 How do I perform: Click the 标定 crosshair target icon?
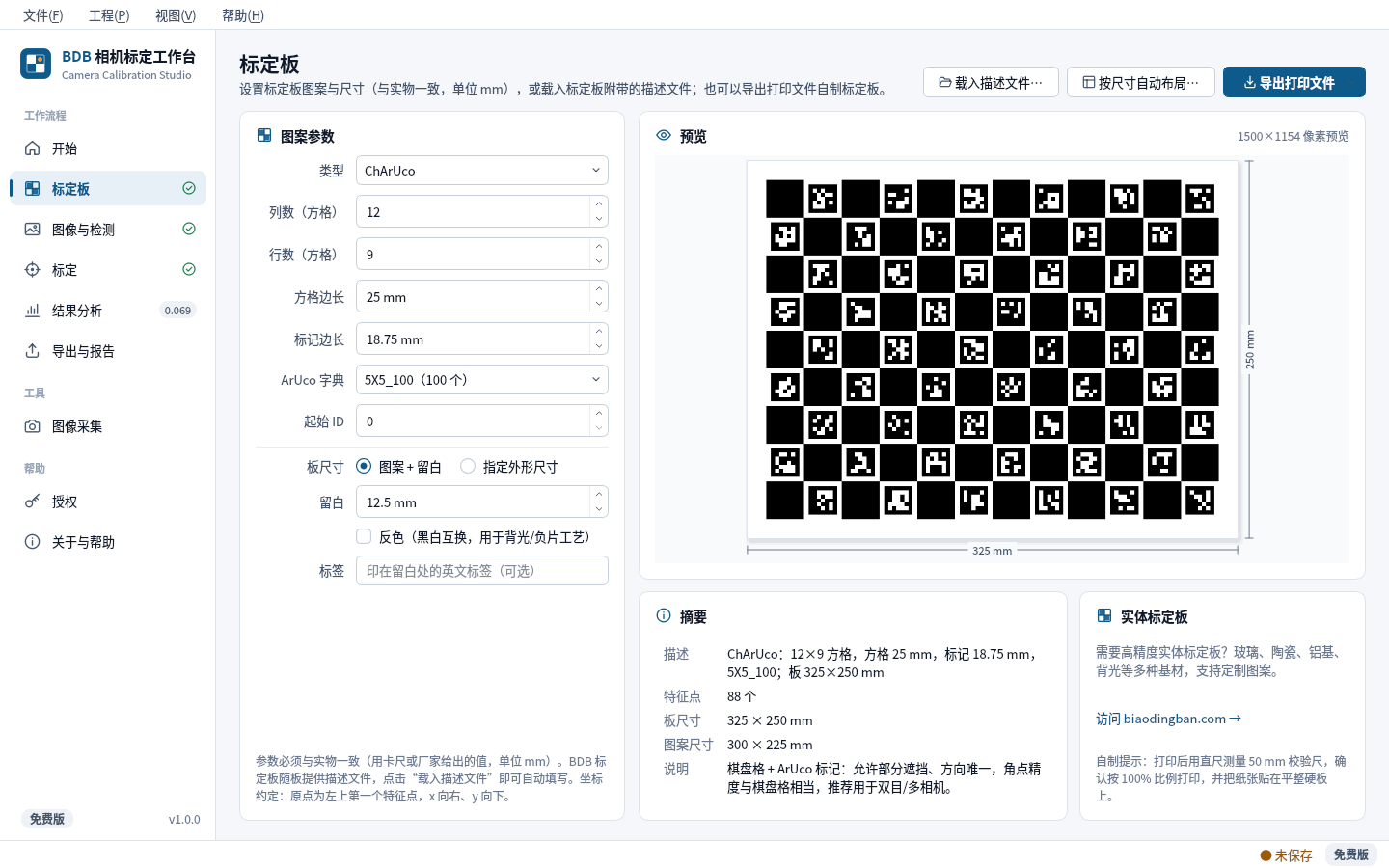(x=33, y=270)
